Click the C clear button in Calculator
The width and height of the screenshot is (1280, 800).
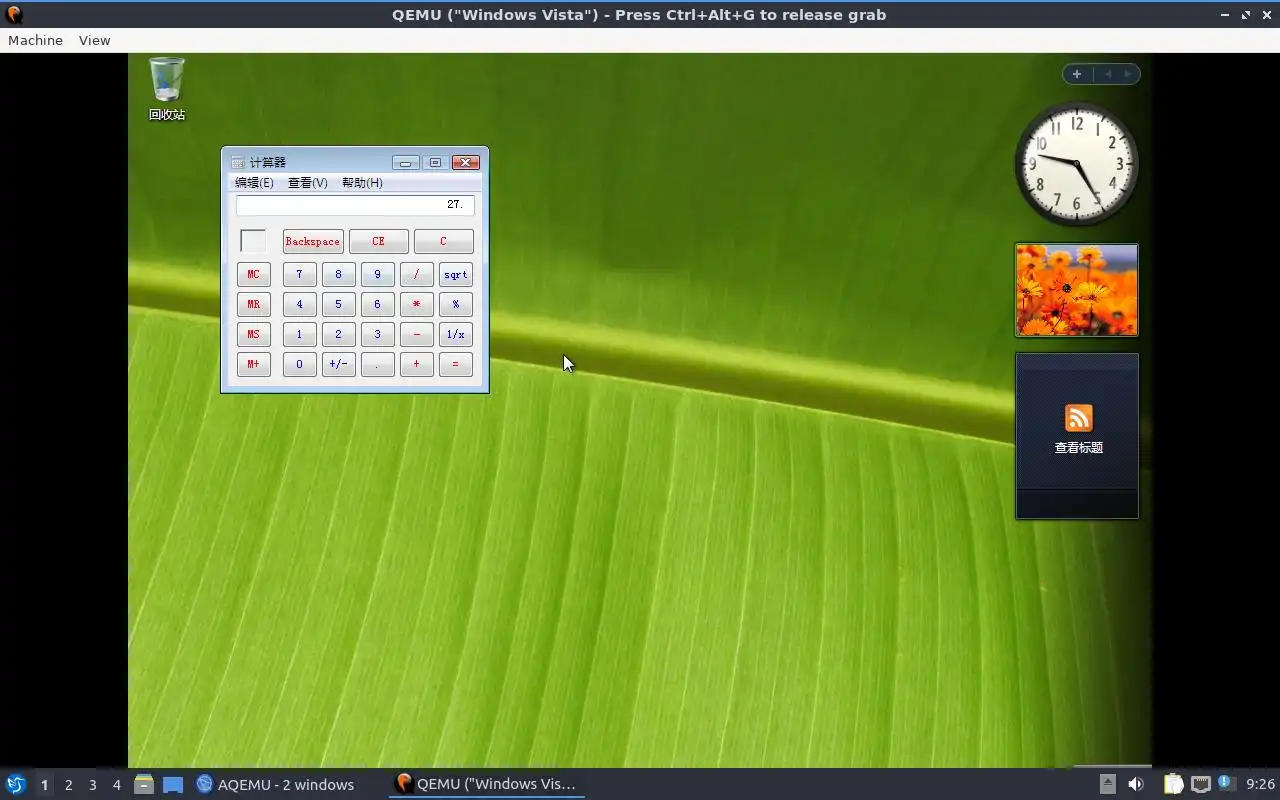(x=443, y=241)
